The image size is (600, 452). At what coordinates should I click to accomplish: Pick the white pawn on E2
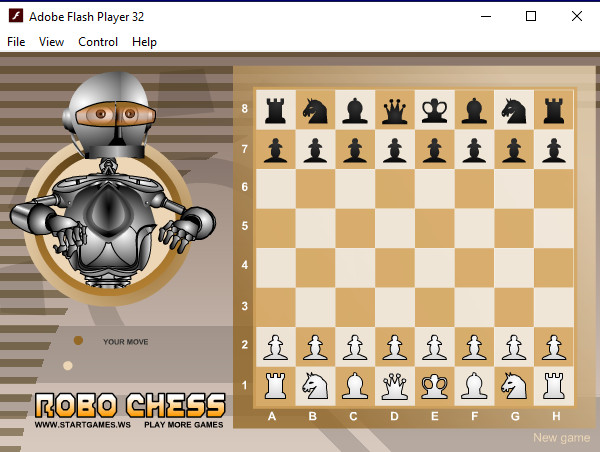(x=434, y=347)
